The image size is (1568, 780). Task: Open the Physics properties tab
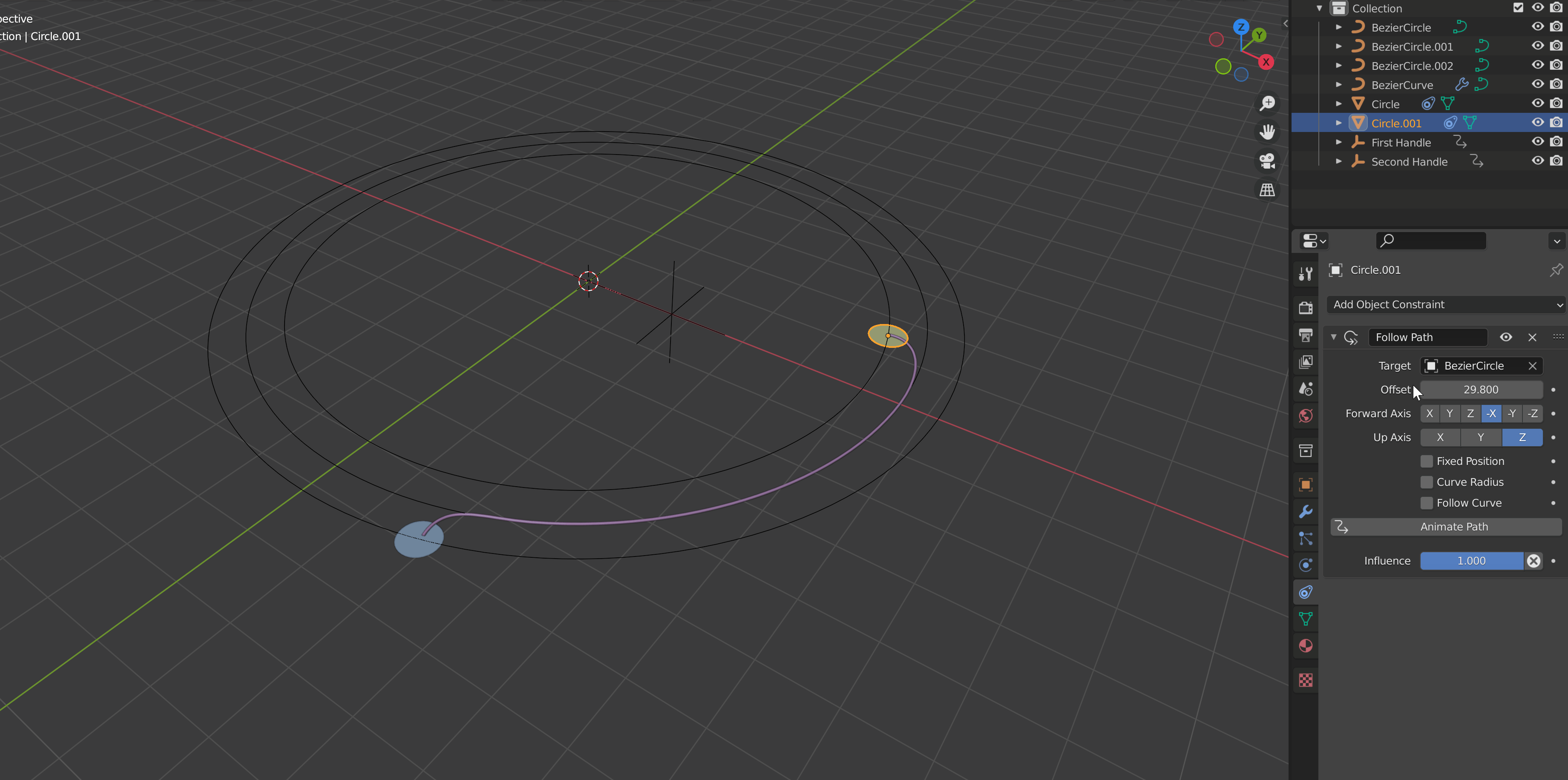click(1306, 565)
